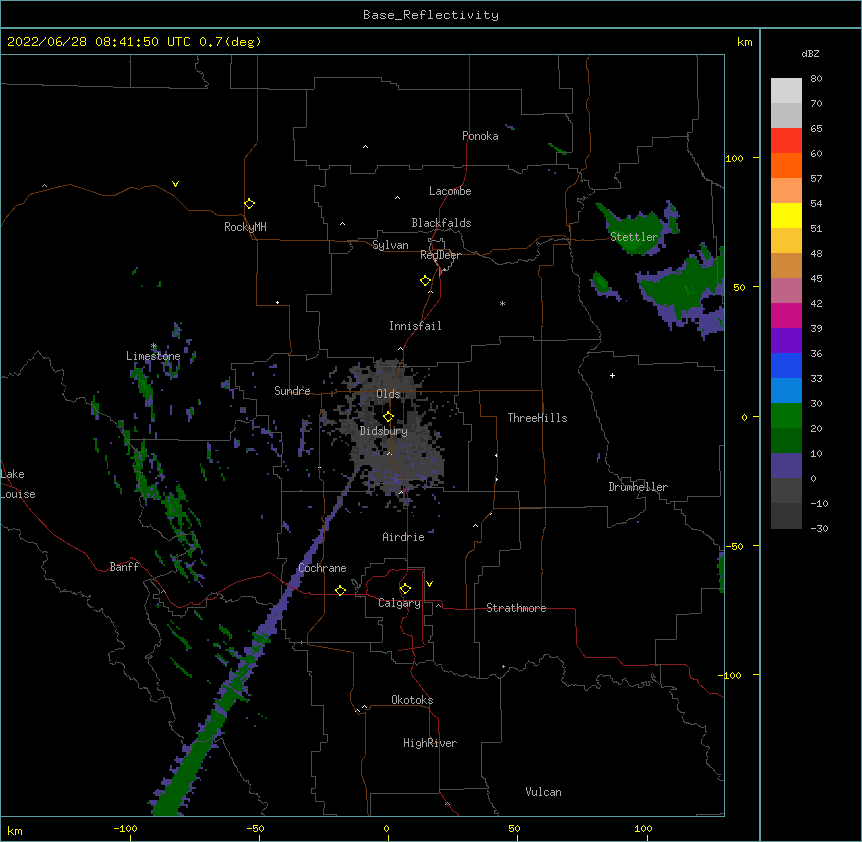Click the purple 36-39 dBZ legend swatch
Screen dimensions: 862x842
click(786, 340)
